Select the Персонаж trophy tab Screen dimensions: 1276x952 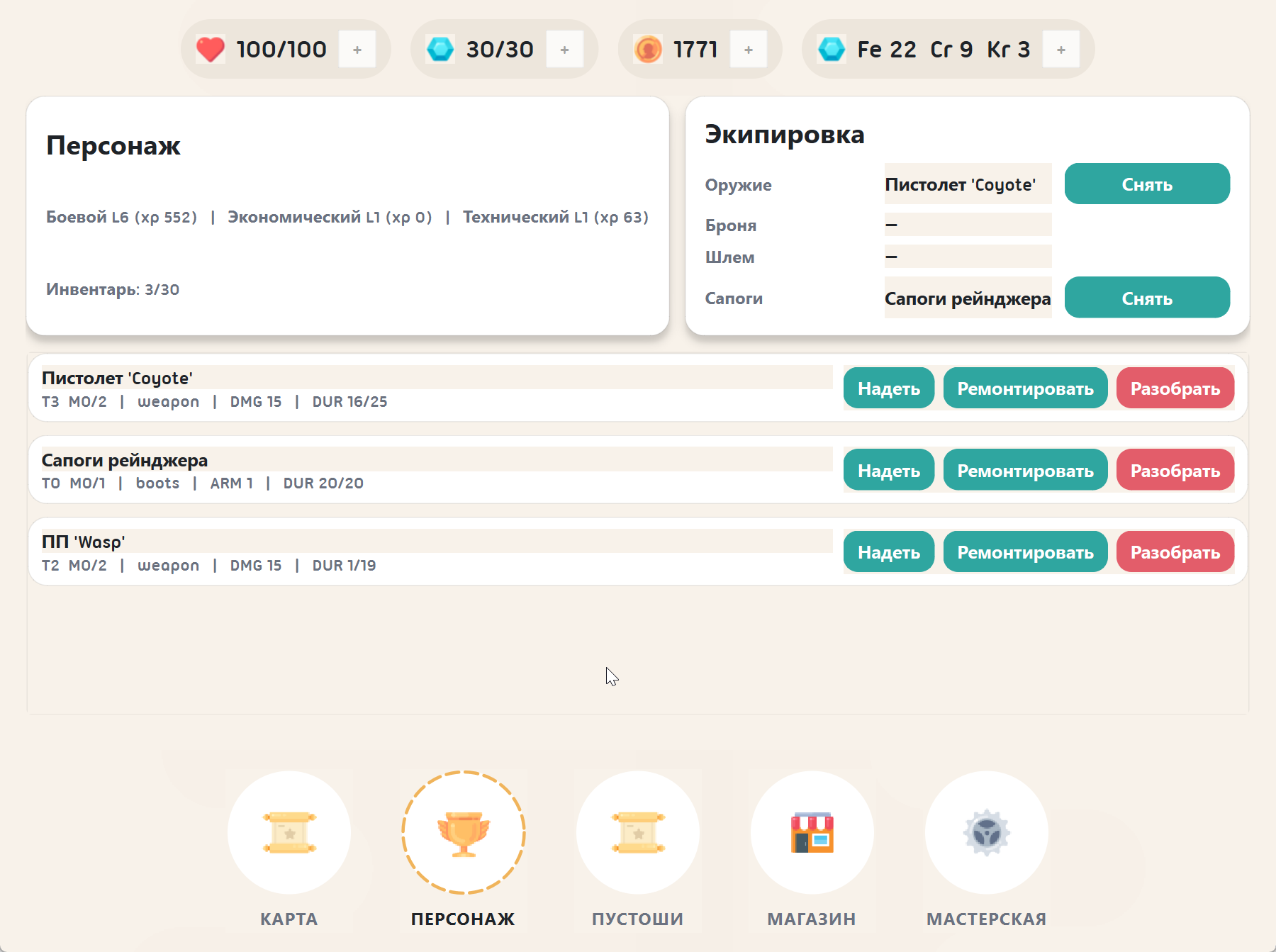(464, 832)
